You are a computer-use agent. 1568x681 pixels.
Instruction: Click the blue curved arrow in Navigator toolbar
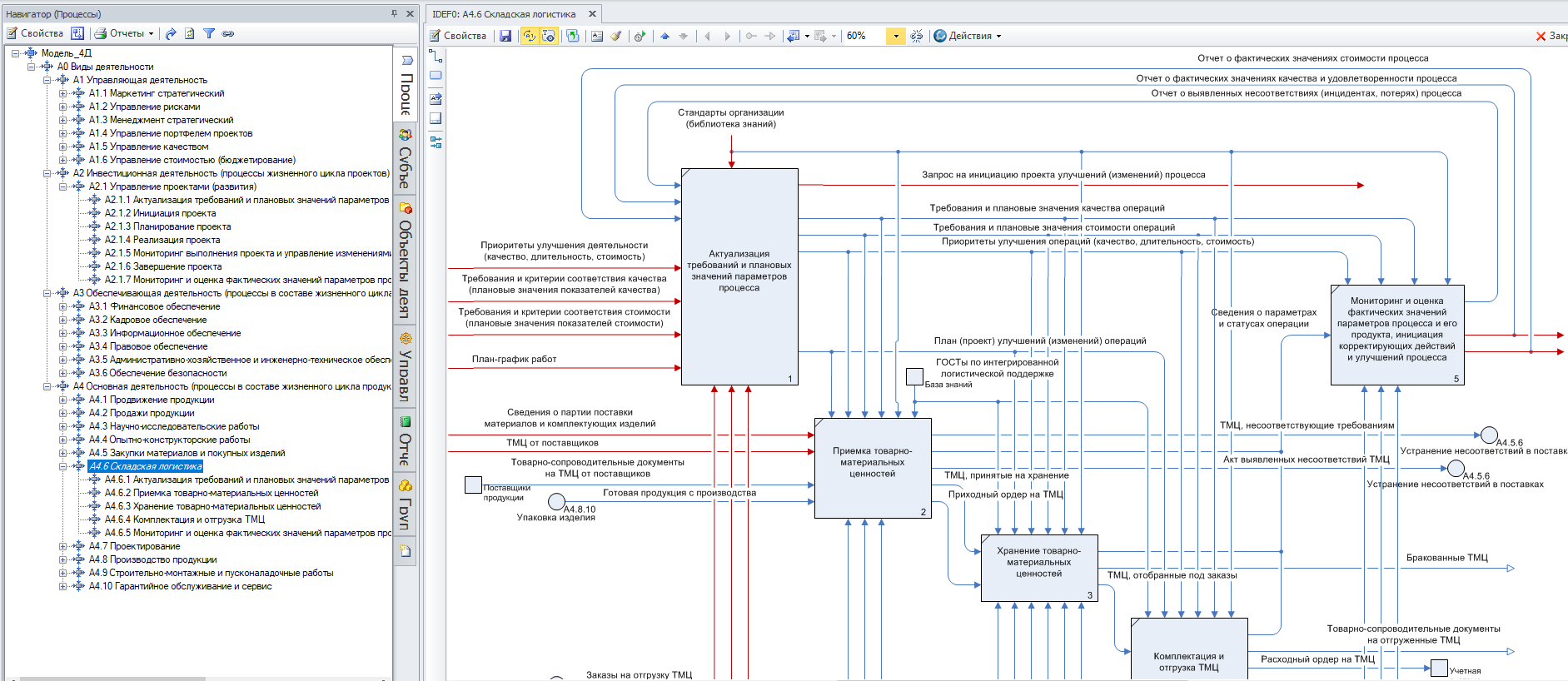tap(171, 33)
